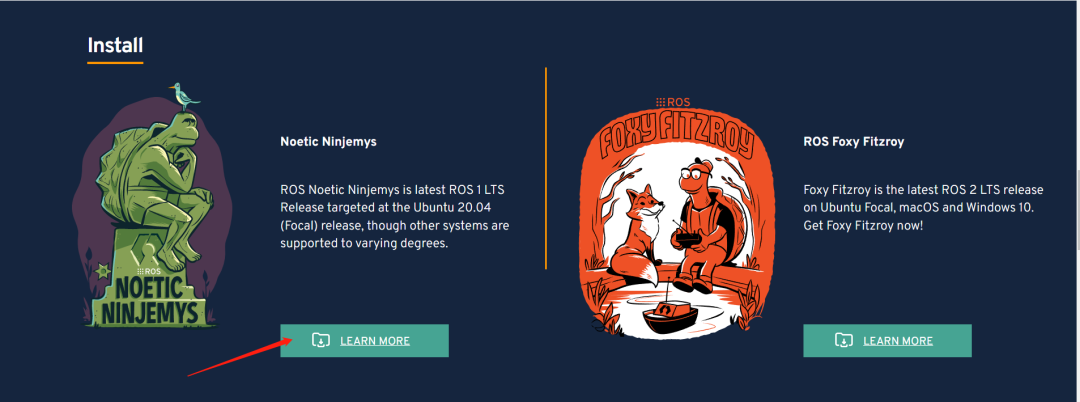Click the download icon in Noetic's Learn More button
The height and width of the screenshot is (402, 1080).
click(x=321, y=341)
